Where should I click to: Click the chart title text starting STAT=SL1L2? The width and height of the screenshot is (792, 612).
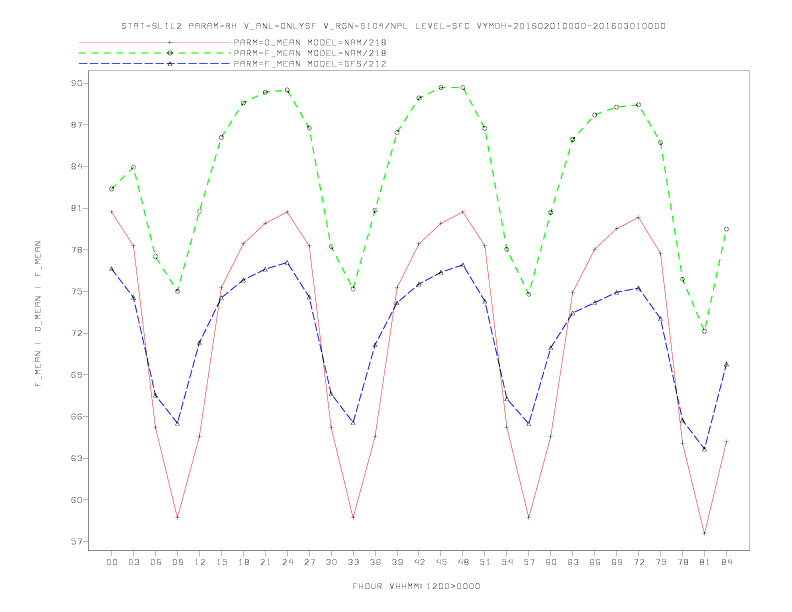(393, 26)
